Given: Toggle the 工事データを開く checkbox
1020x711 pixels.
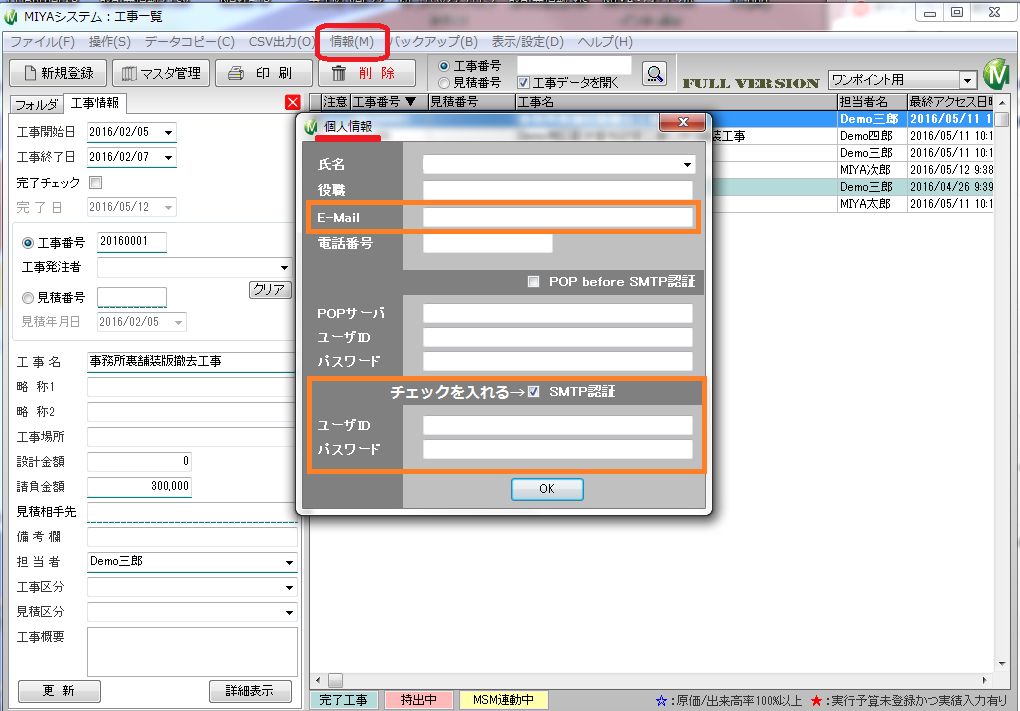Looking at the screenshot, I should point(523,83).
